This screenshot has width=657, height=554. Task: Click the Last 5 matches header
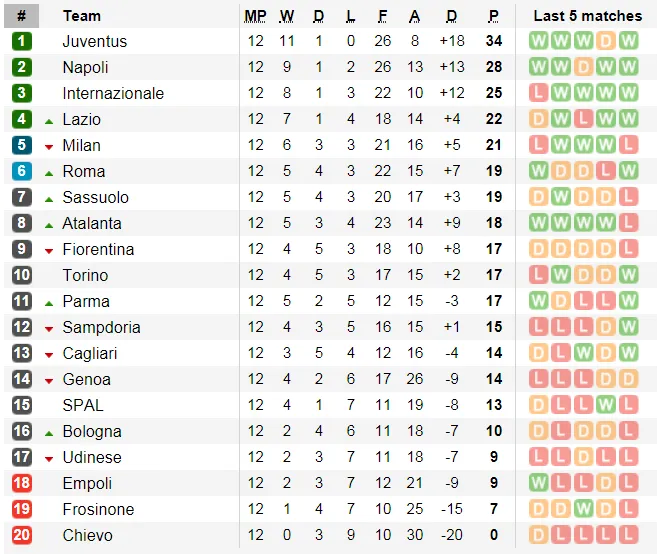tap(587, 16)
